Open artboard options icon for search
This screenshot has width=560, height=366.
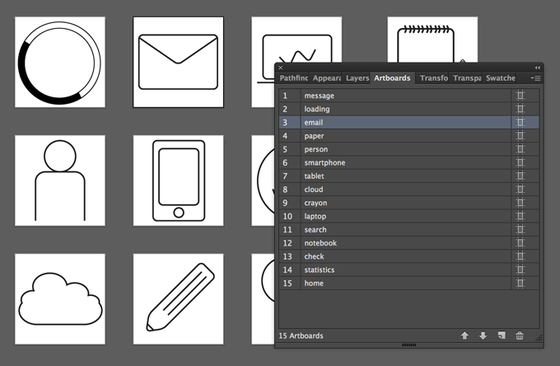520,229
